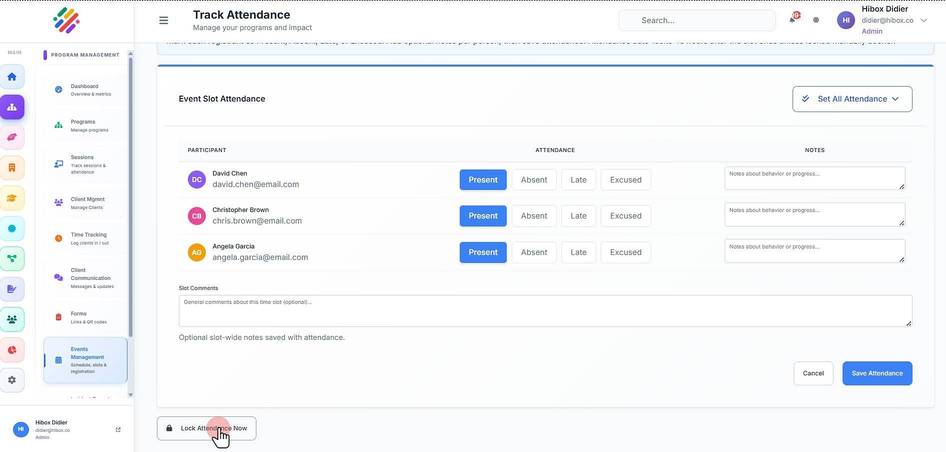The width and height of the screenshot is (946, 452).
Task: Click Event Slot Attendance heading
Action: [x=222, y=99]
